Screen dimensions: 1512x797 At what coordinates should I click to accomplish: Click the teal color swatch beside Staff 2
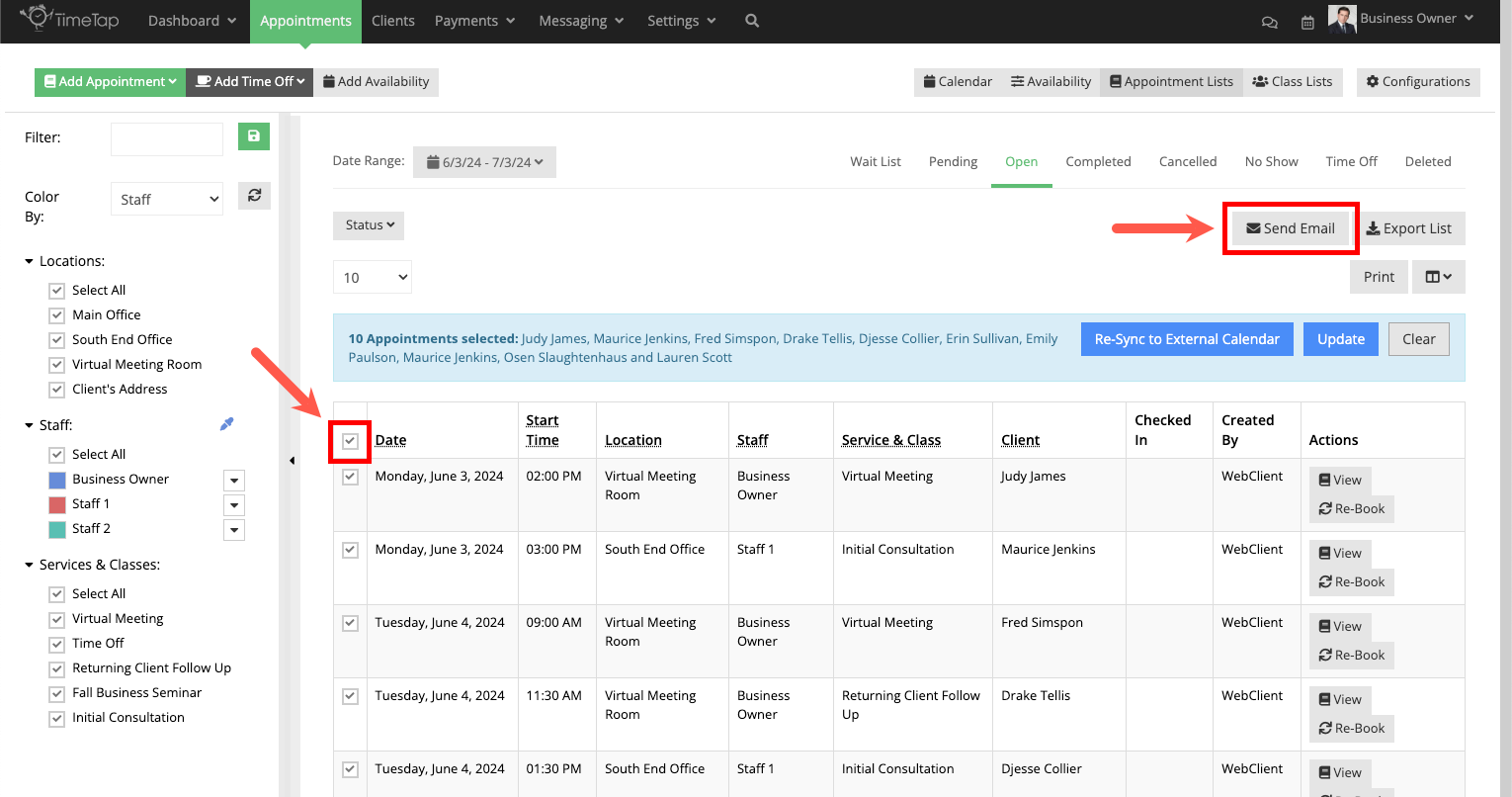tap(58, 529)
